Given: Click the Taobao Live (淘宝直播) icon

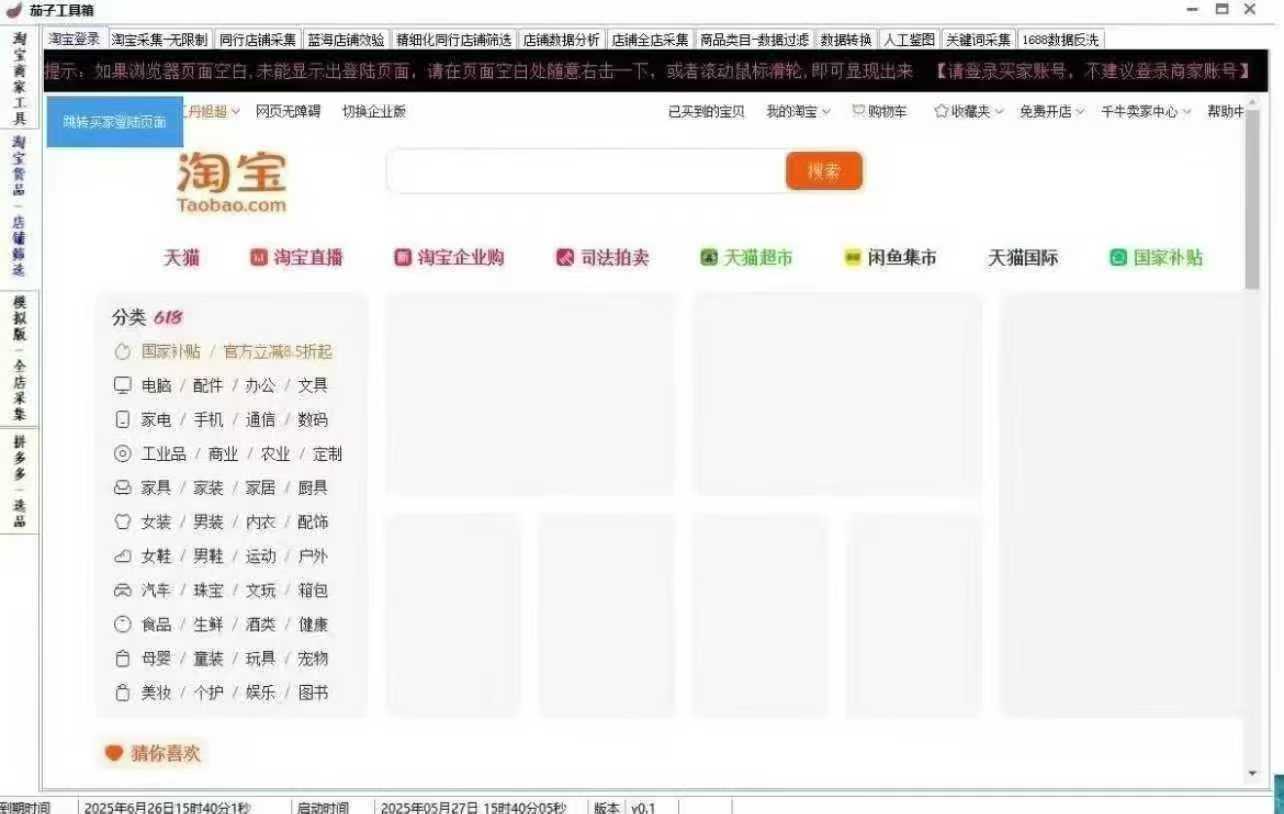Looking at the screenshot, I should coord(258,258).
